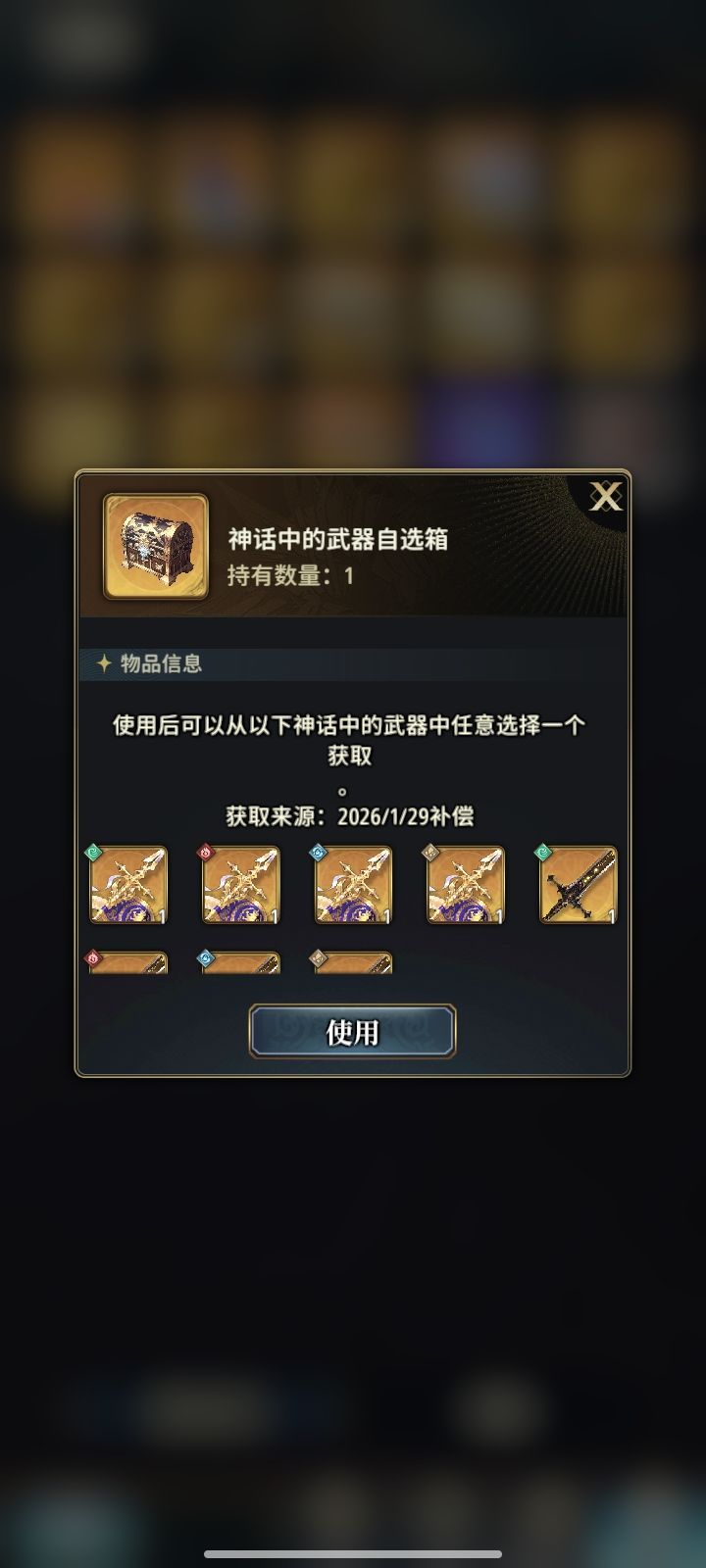Pick the grey-element golden spear
706x1568 pixels.
465,885
